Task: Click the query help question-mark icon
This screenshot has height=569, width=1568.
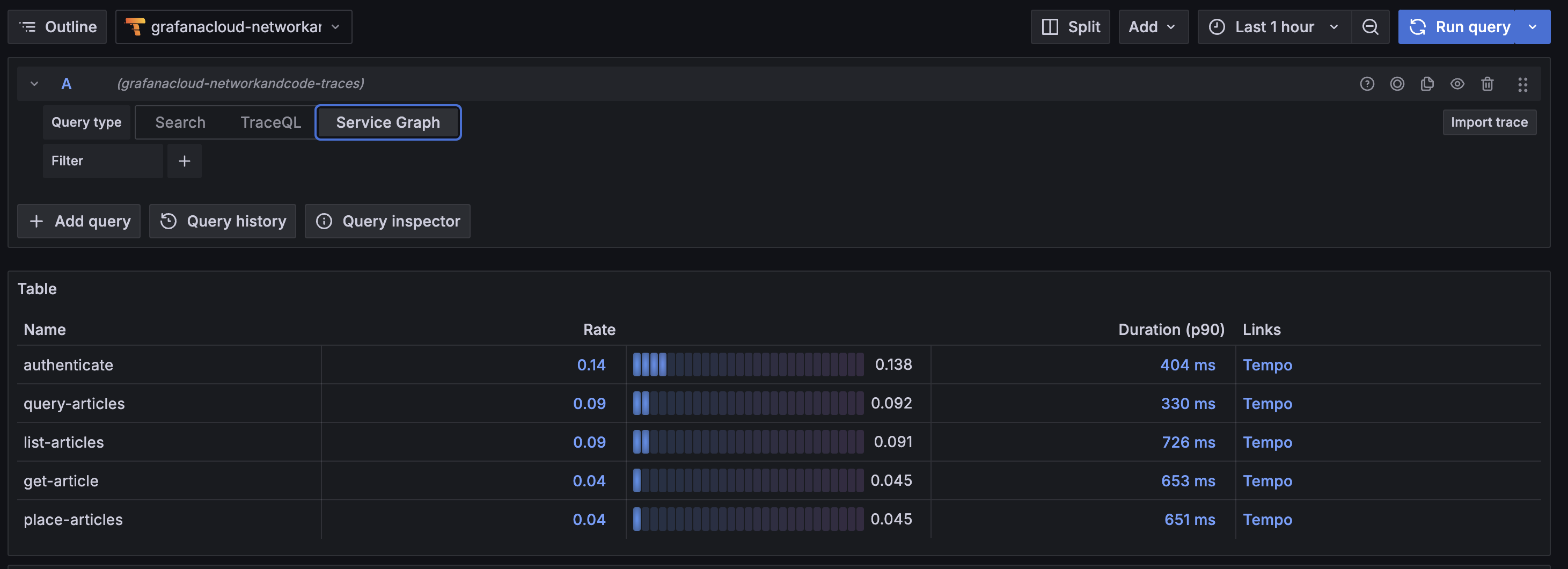Action: tap(1367, 84)
